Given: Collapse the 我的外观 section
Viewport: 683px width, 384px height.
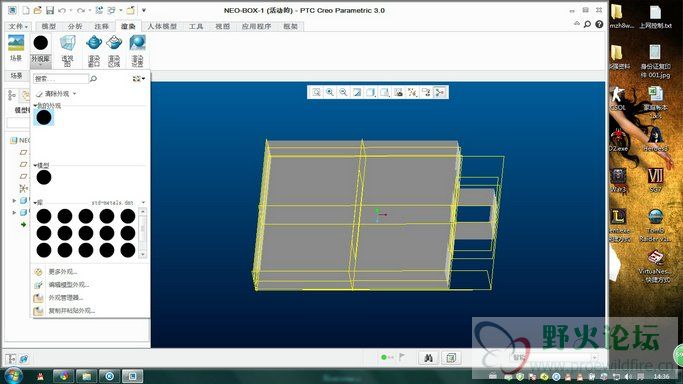Looking at the screenshot, I should 35,106.
